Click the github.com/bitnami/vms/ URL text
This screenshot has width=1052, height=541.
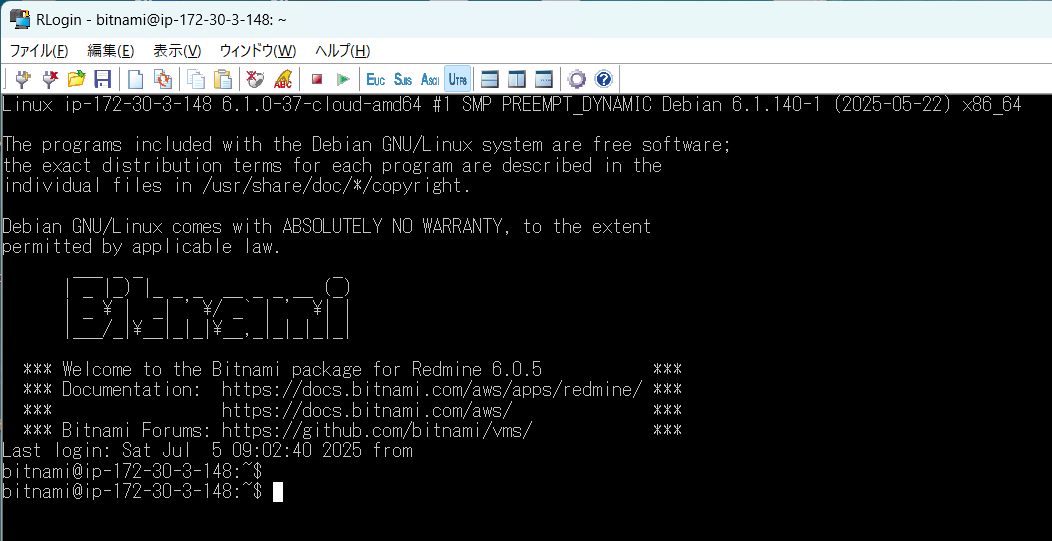(377, 430)
